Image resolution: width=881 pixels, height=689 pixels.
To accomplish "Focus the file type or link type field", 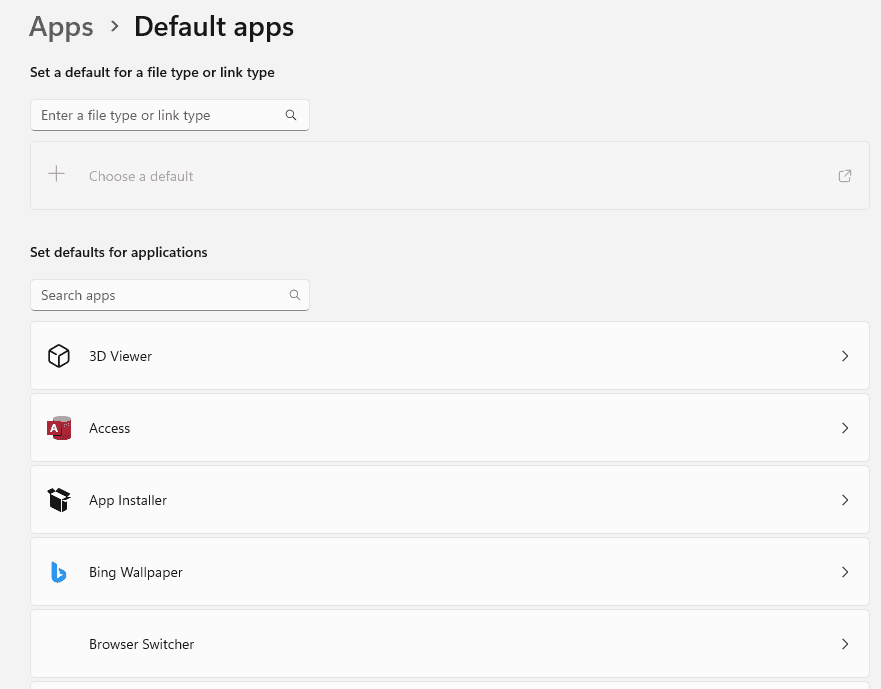I will point(170,115).
